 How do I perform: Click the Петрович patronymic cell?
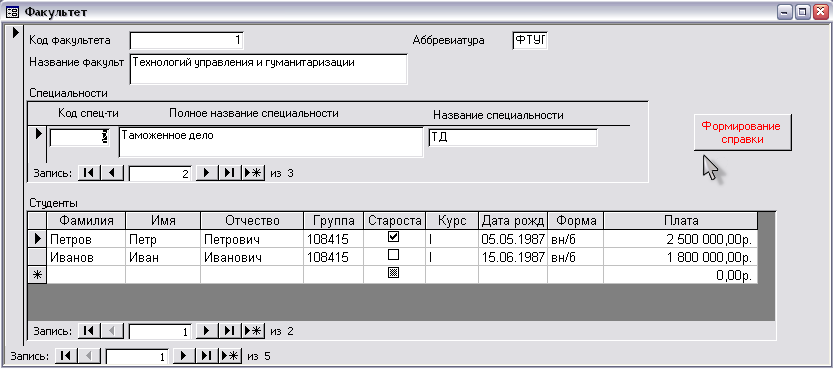pos(252,239)
